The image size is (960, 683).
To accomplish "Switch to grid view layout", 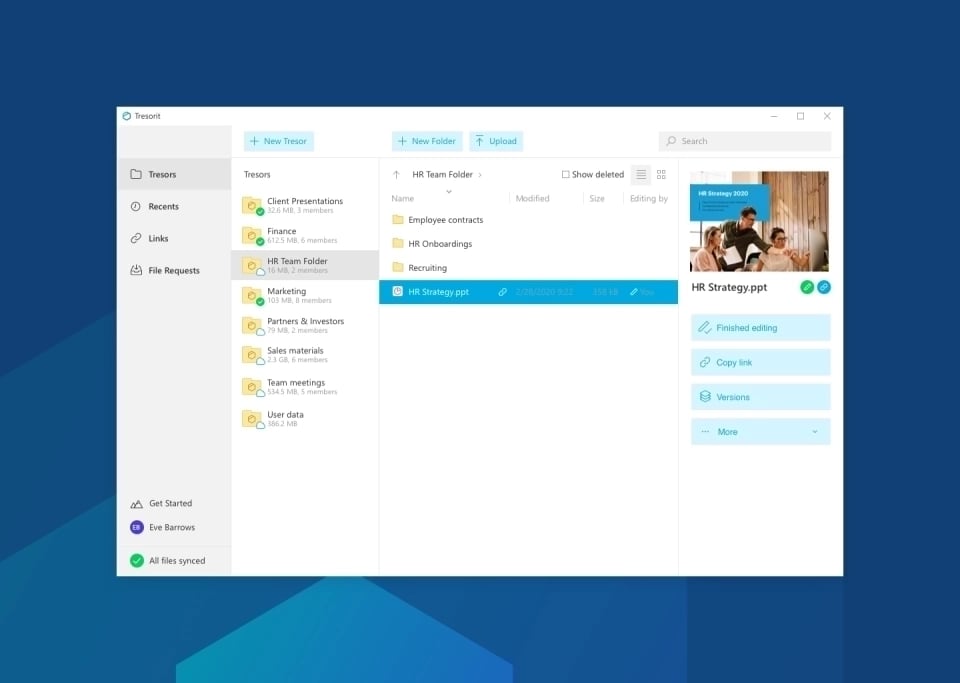I will (x=661, y=174).
